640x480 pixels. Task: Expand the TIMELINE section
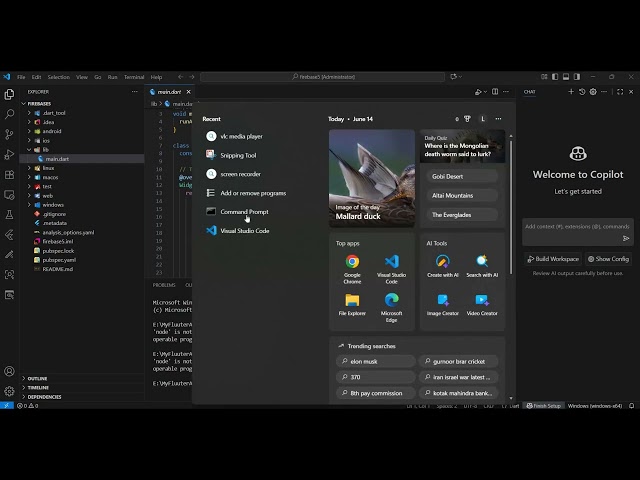pyautogui.click(x=38, y=388)
